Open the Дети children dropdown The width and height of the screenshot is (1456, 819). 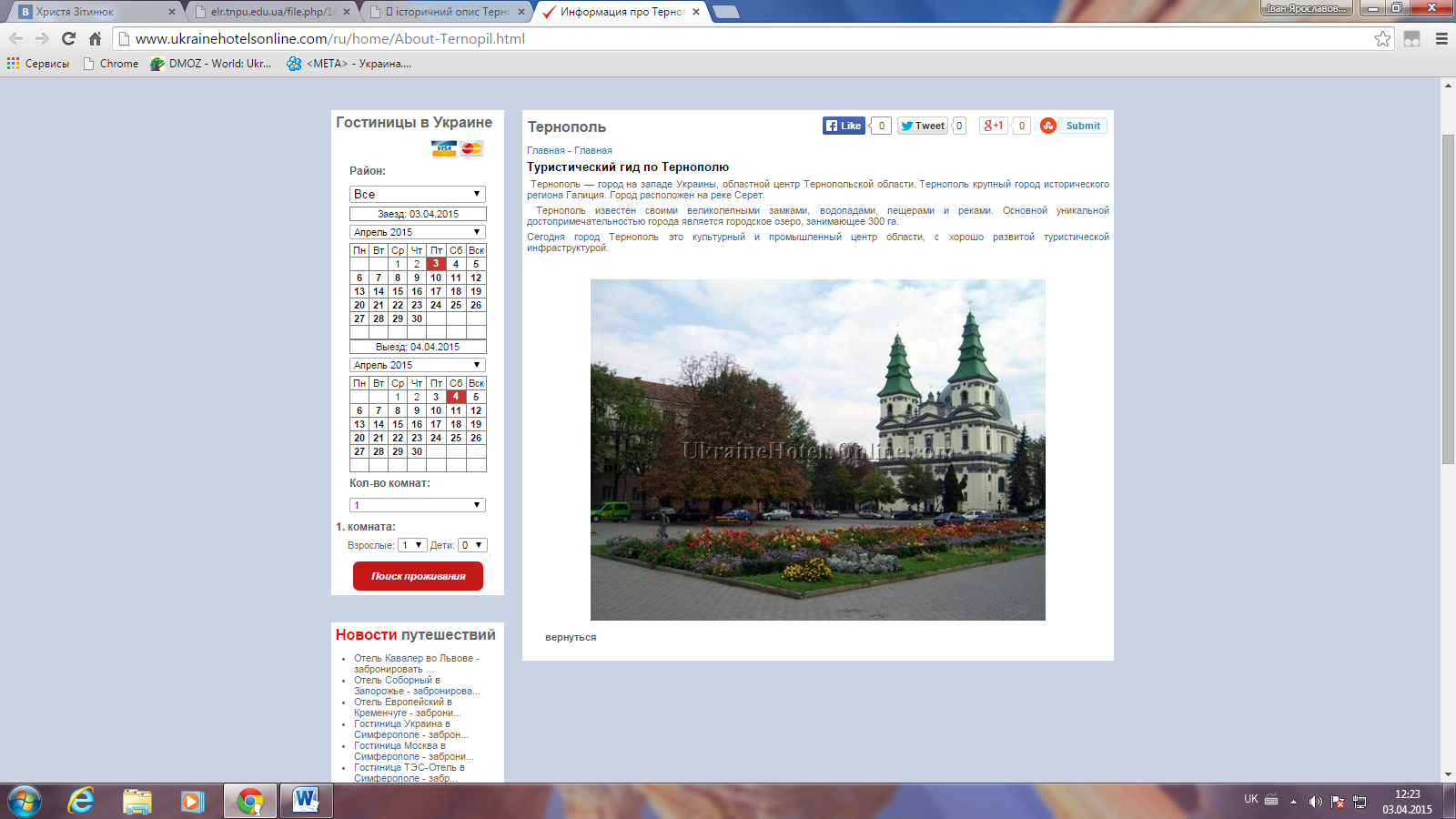(472, 545)
